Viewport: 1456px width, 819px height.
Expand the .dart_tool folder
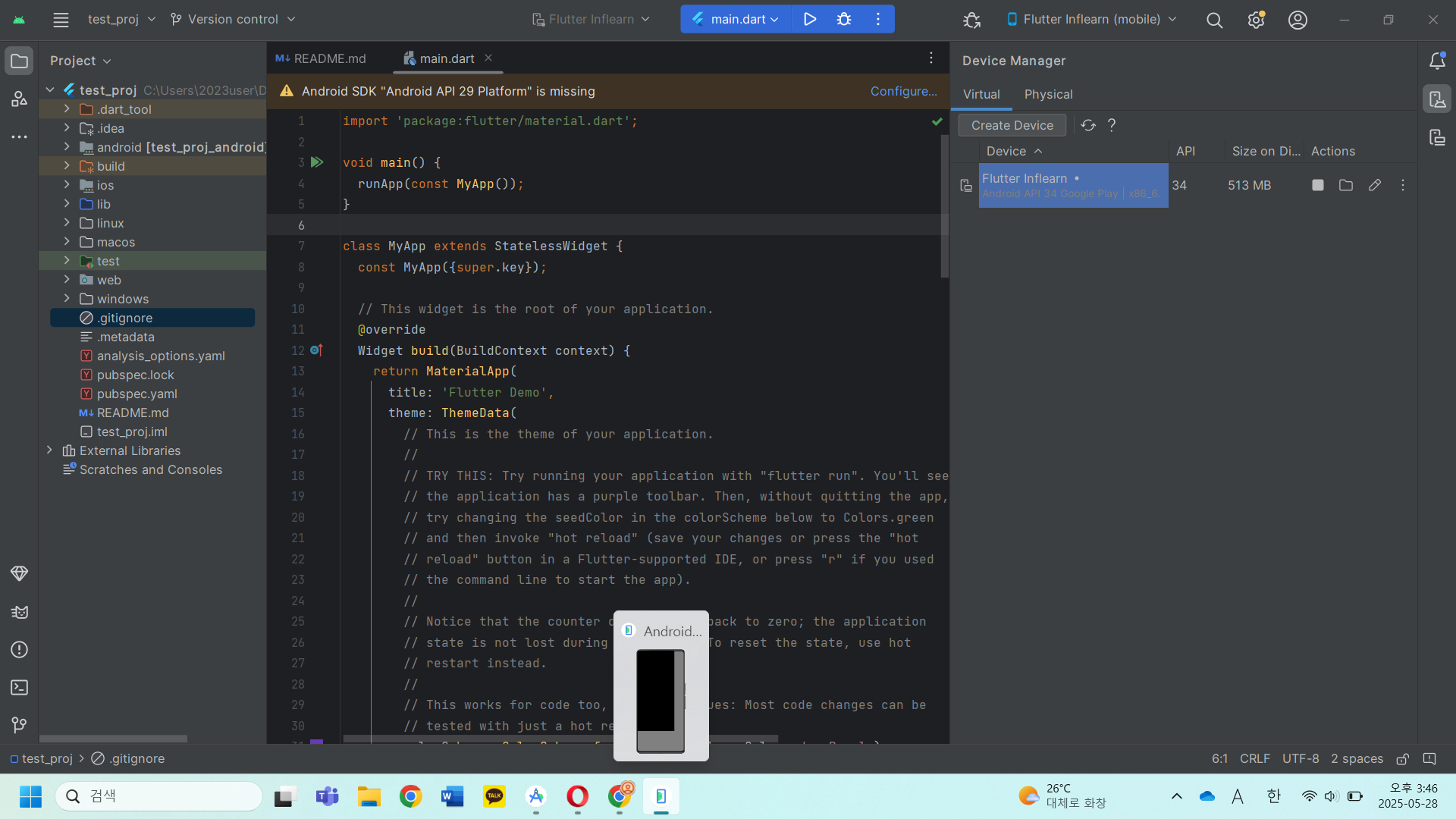tap(67, 109)
